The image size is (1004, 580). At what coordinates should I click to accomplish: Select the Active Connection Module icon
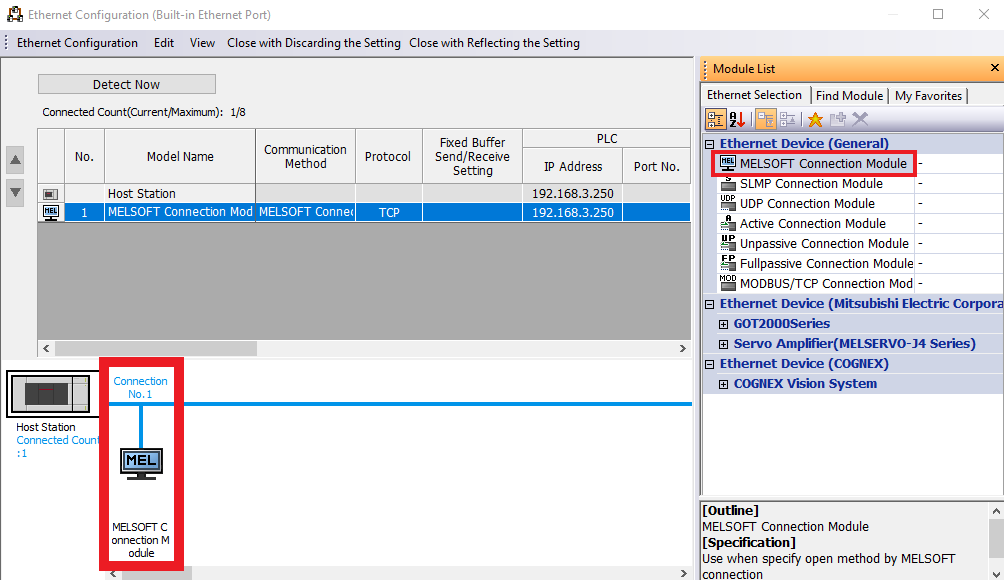tap(728, 223)
